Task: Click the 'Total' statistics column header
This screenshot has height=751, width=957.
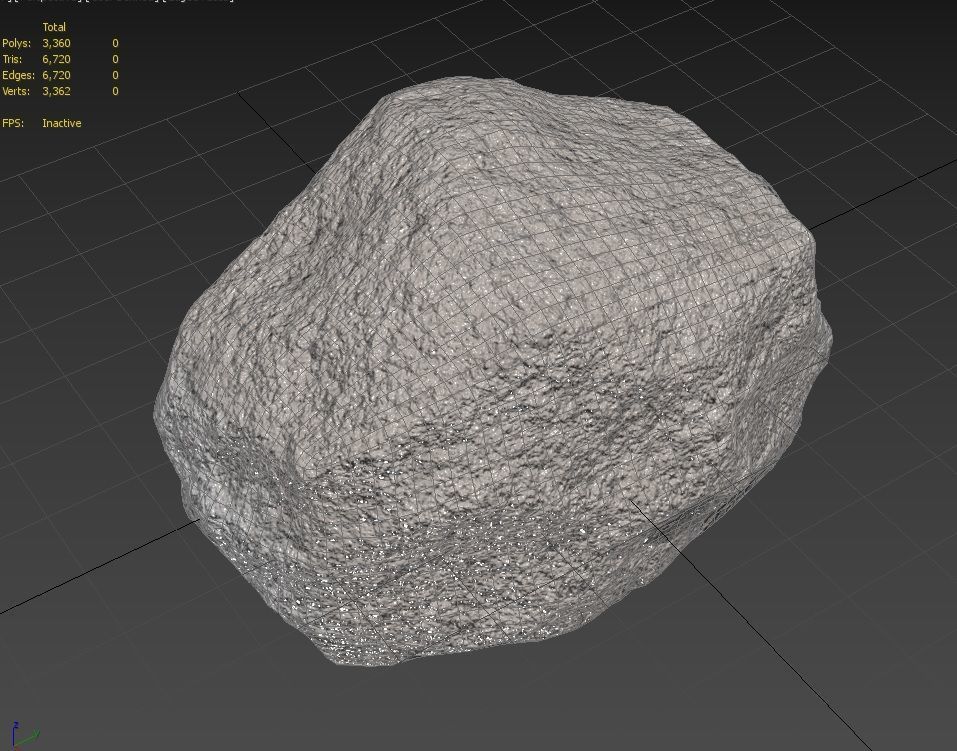Action: 54,27
